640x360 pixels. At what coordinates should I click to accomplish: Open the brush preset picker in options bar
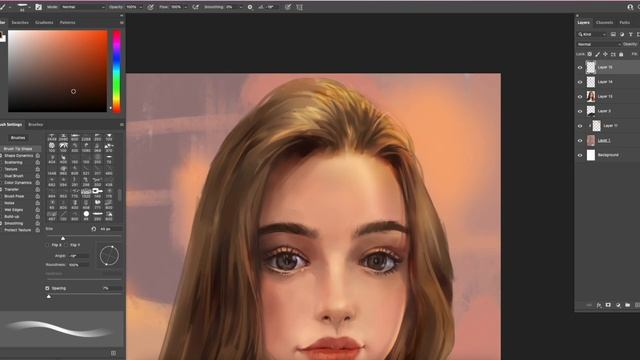pyautogui.click(x=24, y=7)
